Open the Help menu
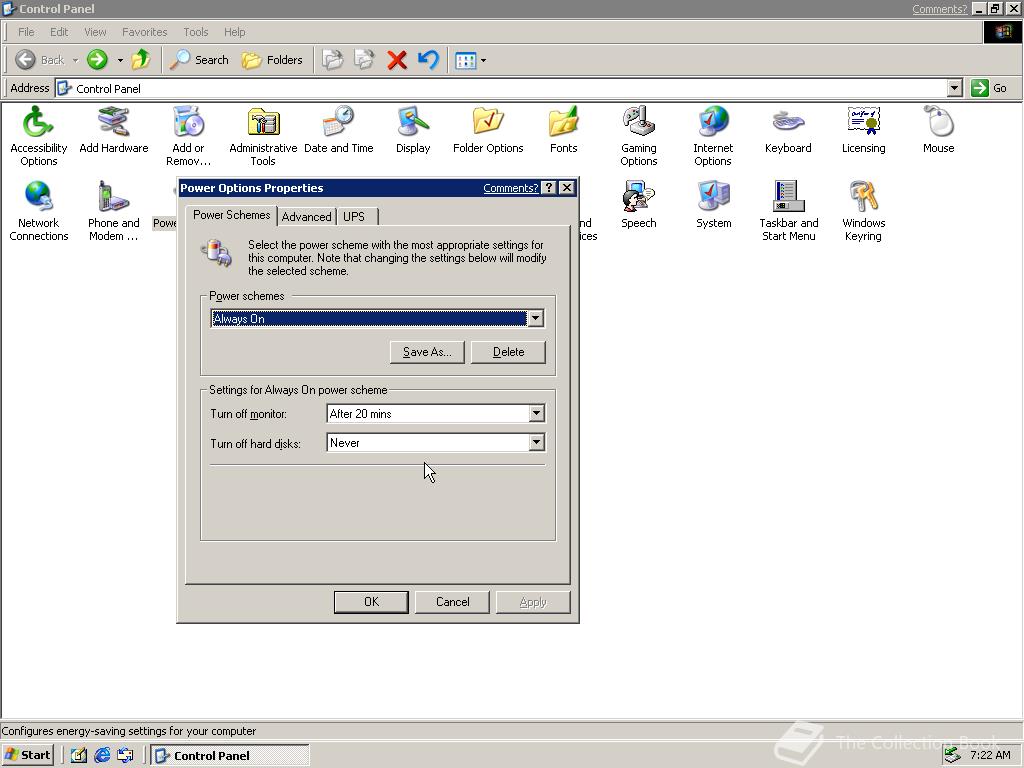 coord(234,32)
